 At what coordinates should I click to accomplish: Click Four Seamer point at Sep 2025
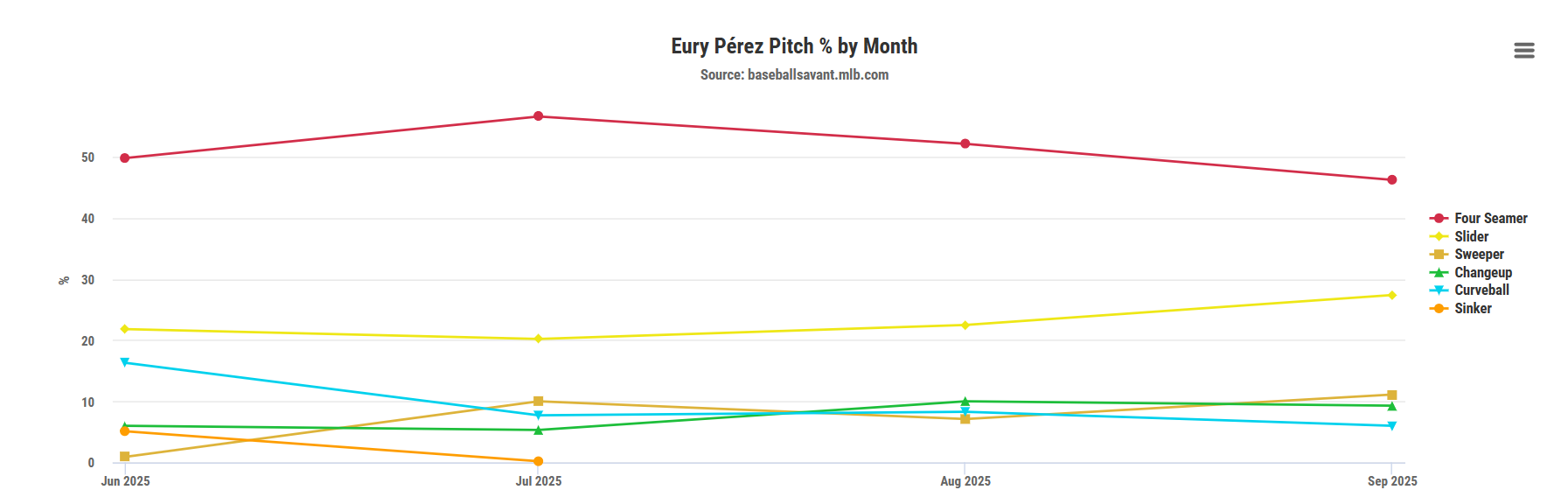[1392, 180]
